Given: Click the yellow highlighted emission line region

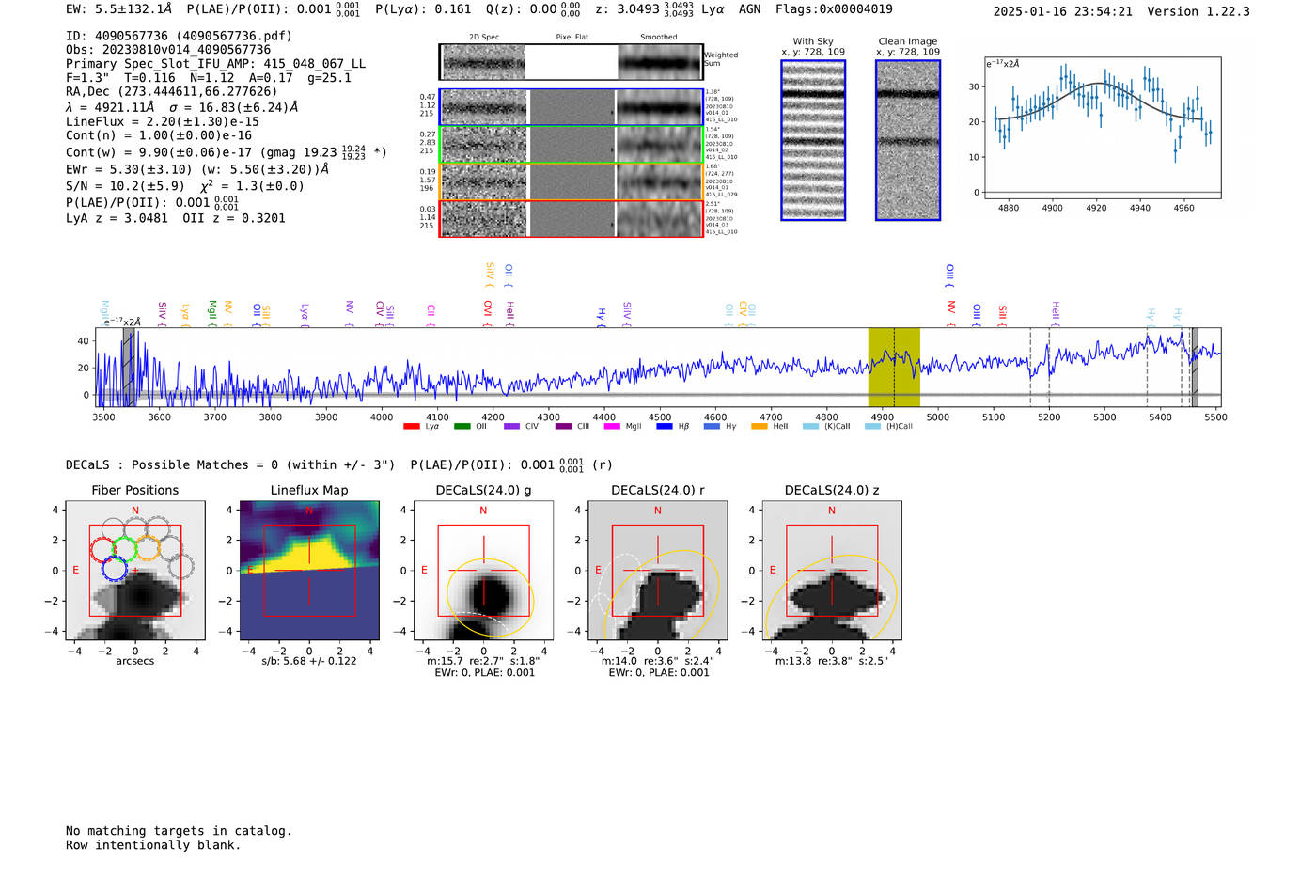Looking at the screenshot, I should click(x=893, y=367).
